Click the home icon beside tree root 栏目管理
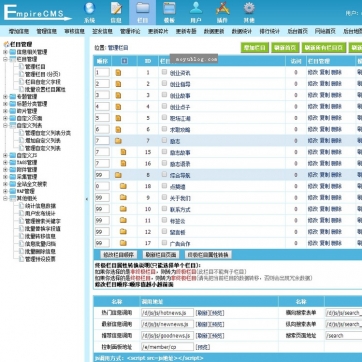The image size is (362, 362). (x=6, y=44)
